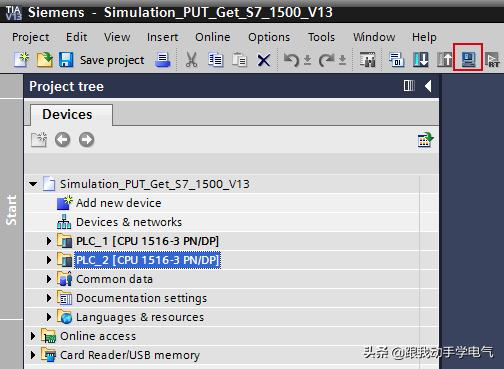Image resolution: width=504 pixels, height=369 pixels.
Task: Open the Tools menu
Action: click(x=321, y=37)
